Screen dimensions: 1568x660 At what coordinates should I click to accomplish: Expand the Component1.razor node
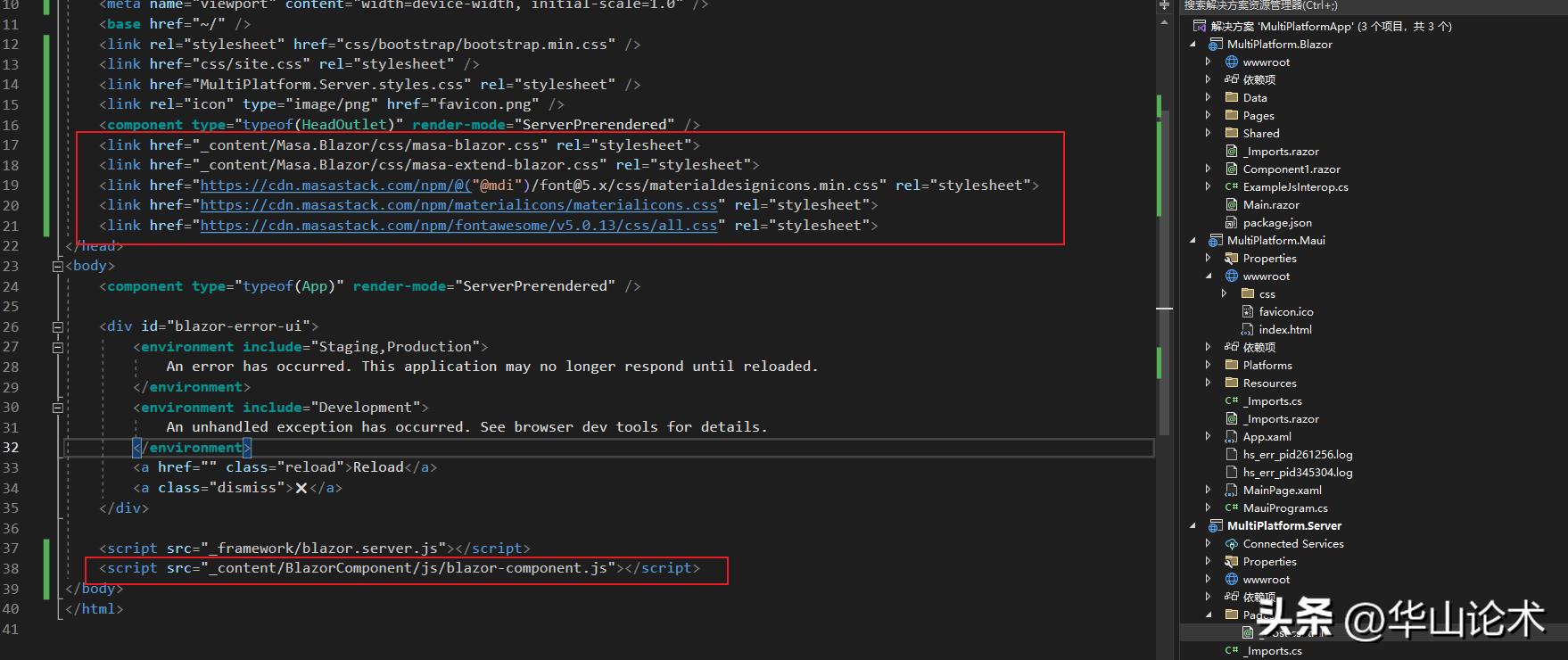point(1209,169)
